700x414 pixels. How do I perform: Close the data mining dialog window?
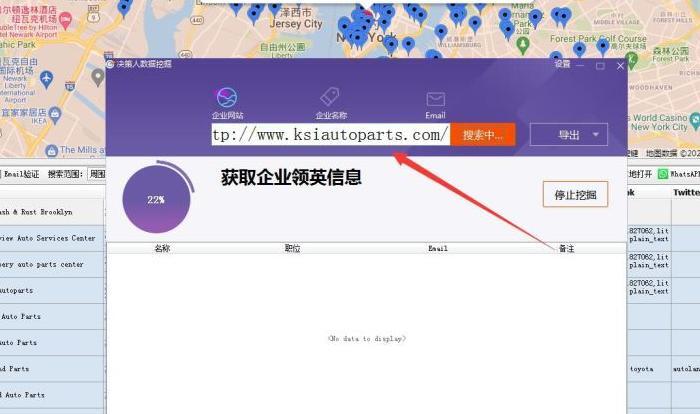point(620,66)
